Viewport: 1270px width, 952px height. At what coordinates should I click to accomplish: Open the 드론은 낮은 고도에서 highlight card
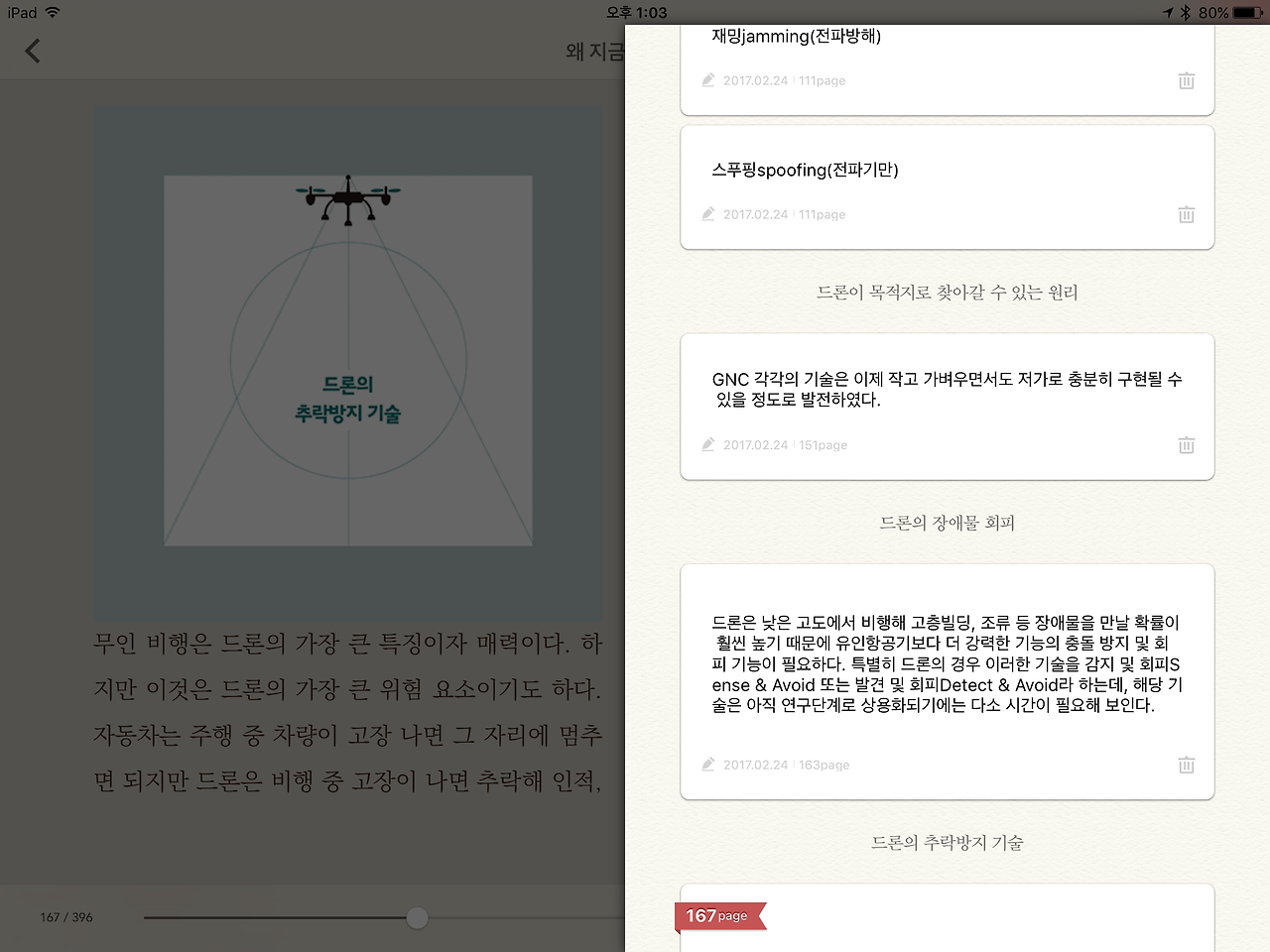pyautogui.click(x=948, y=681)
